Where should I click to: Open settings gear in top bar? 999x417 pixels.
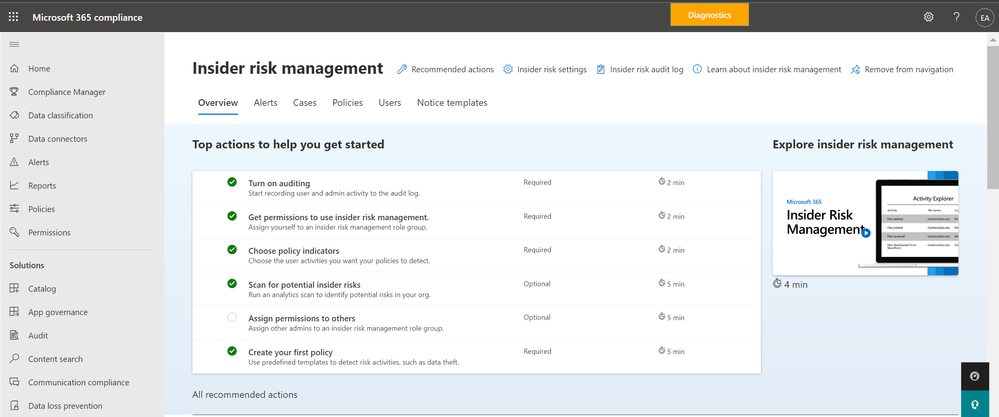[929, 17]
